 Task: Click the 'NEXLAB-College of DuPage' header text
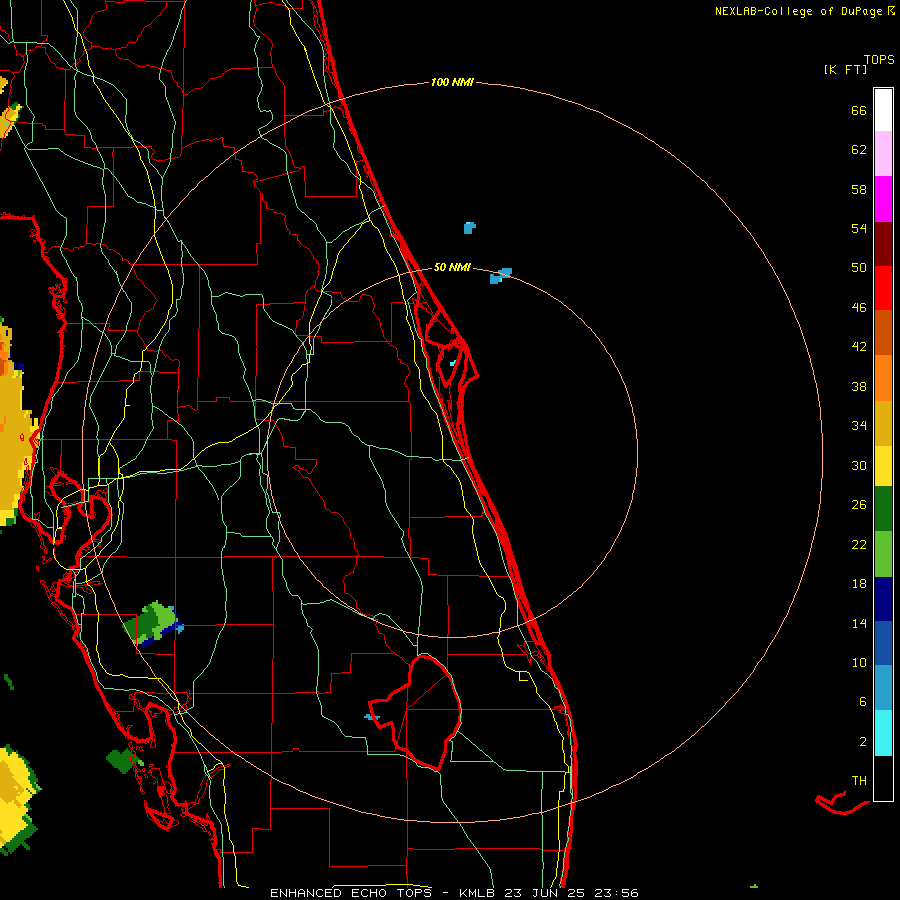point(800,11)
